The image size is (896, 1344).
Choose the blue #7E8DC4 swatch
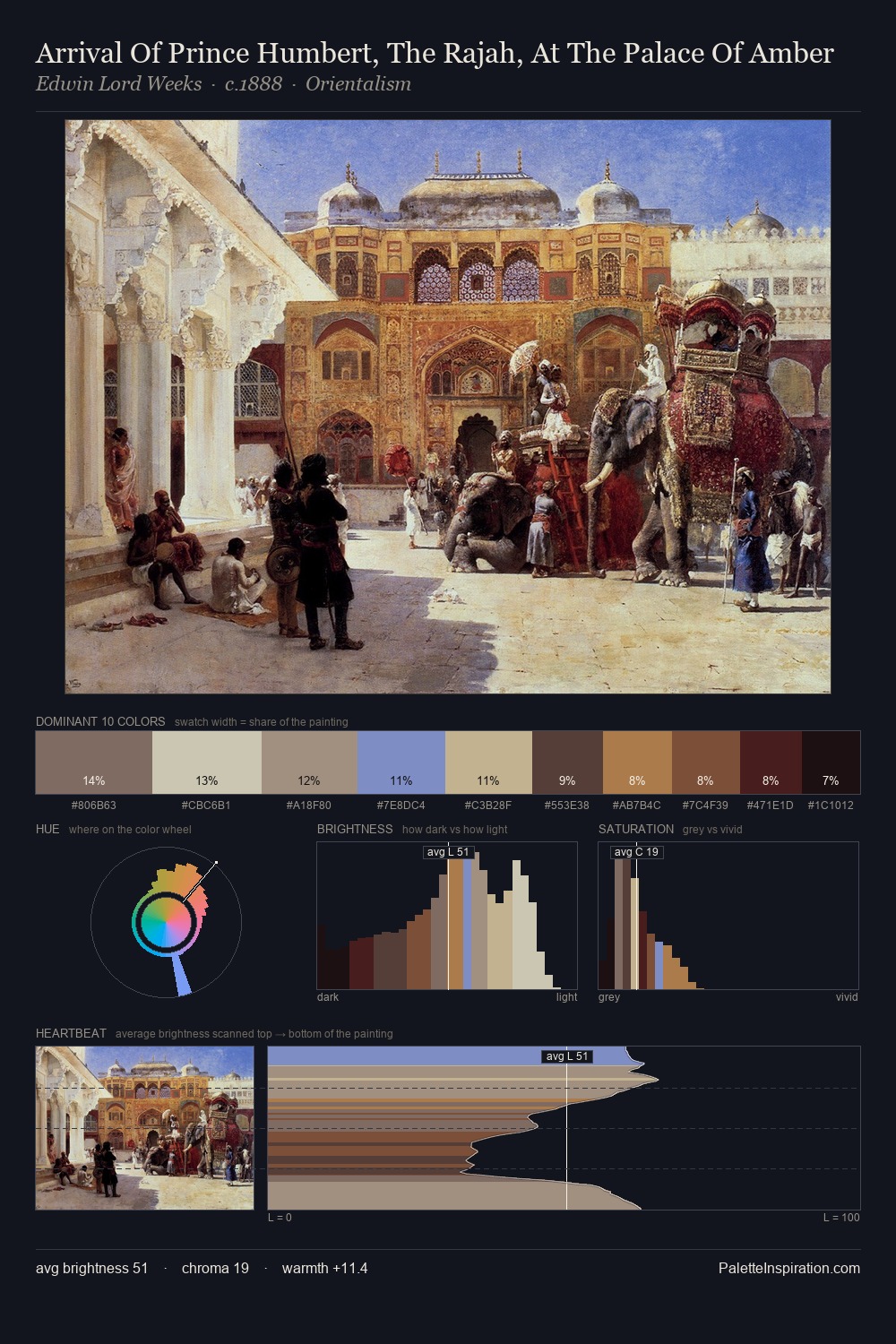401,762
